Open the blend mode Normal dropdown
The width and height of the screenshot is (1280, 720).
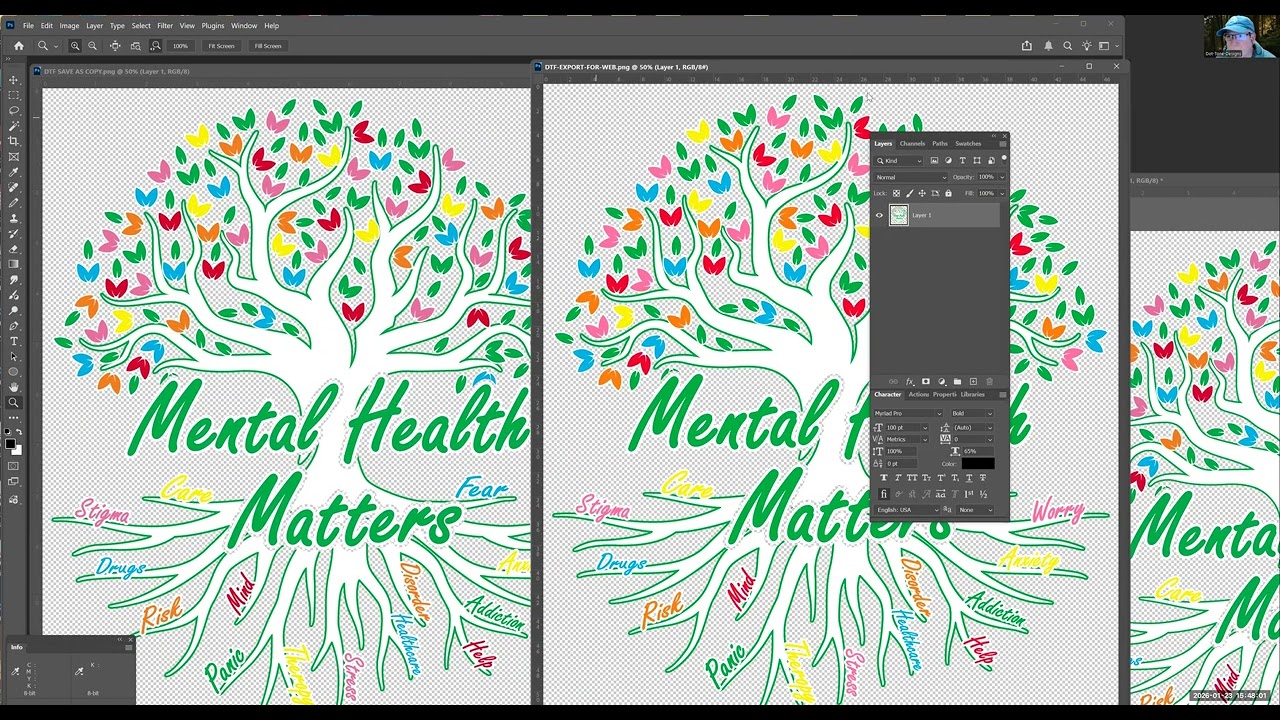[910, 177]
